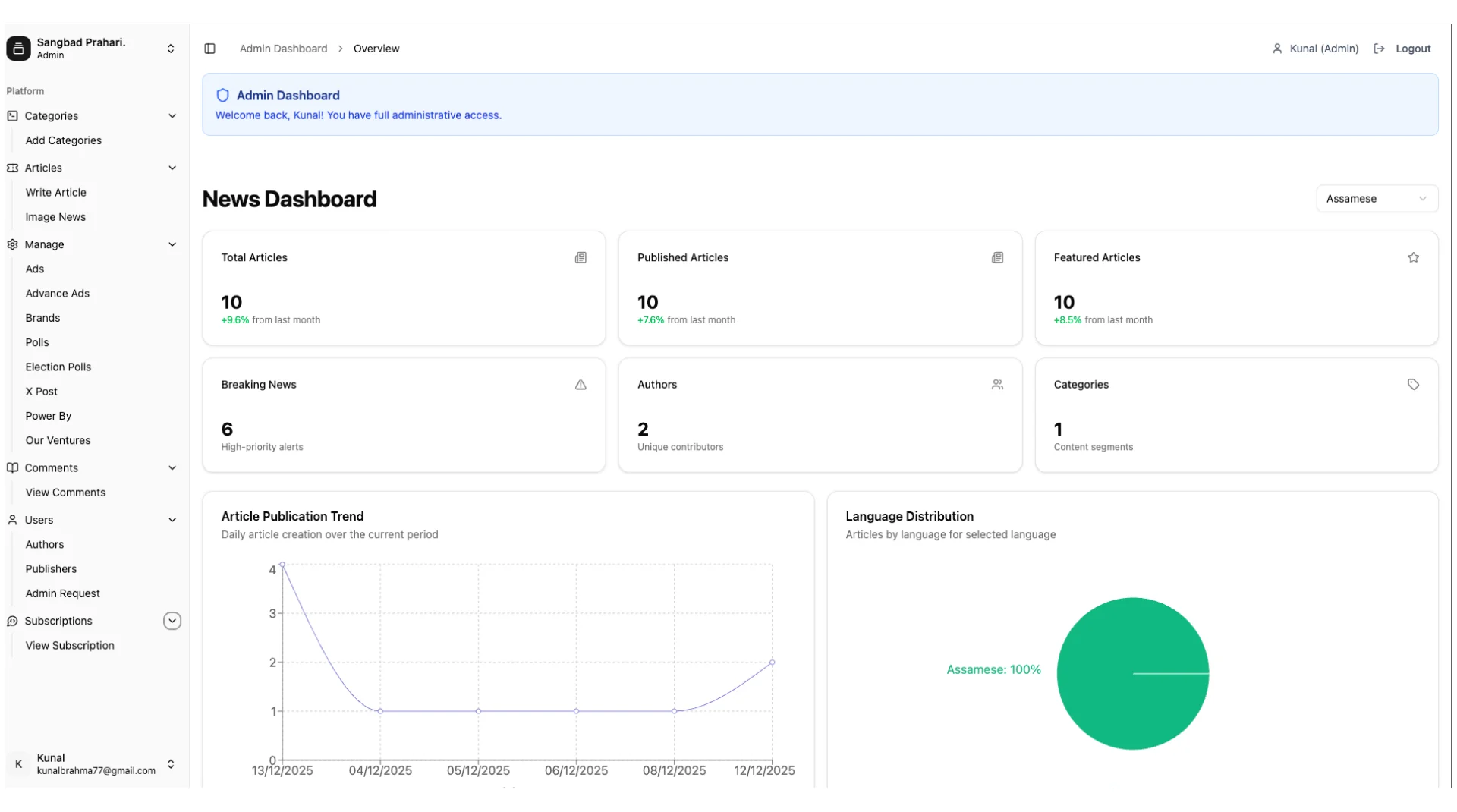Click the shield icon in Admin Dashboard banner
1457x812 pixels.
222,96
